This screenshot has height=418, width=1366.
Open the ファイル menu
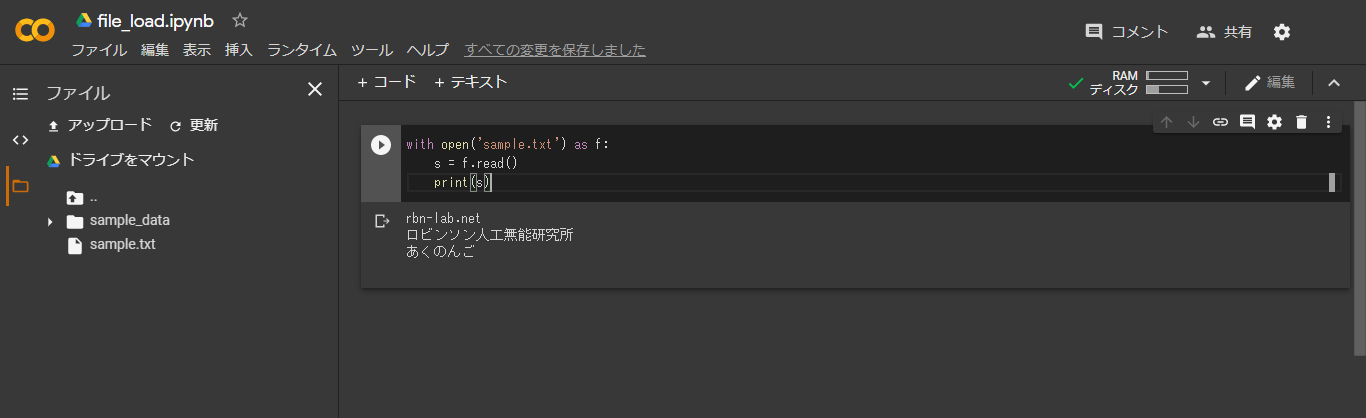(x=98, y=50)
